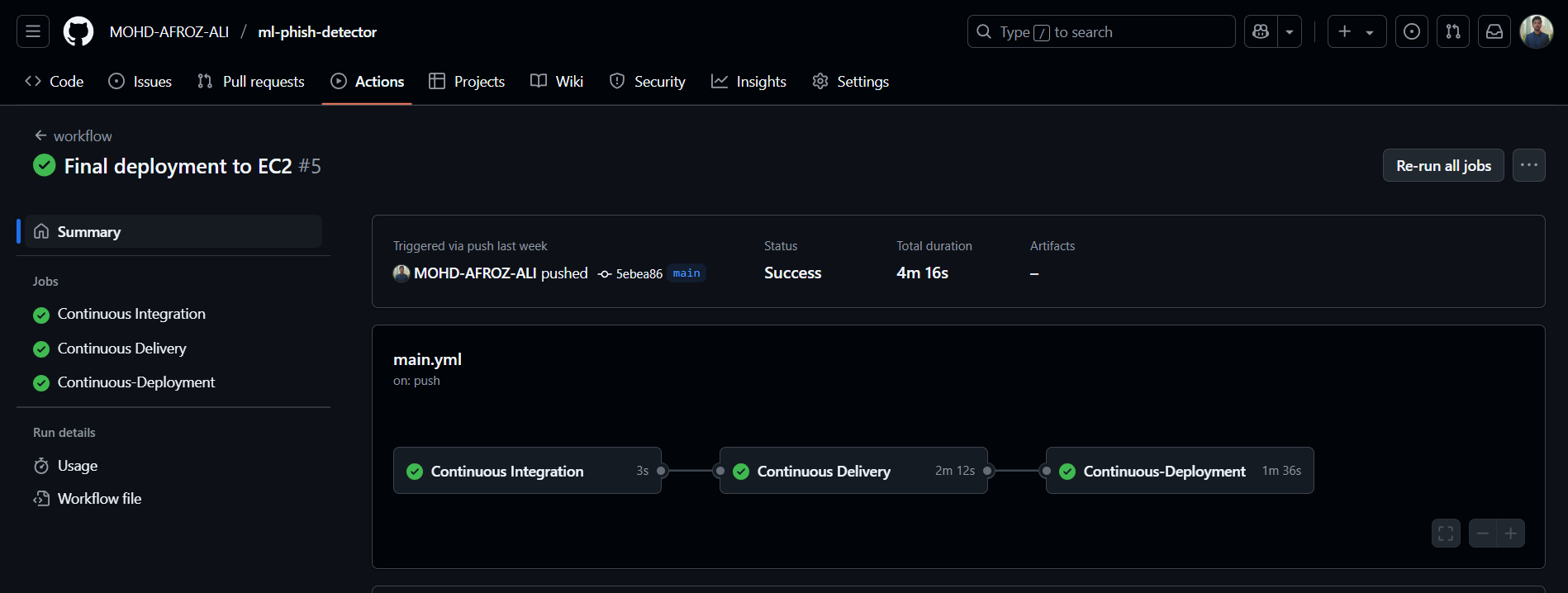Open the hamburger navigation menu
This screenshot has height=593, width=1568.
coord(33,31)
